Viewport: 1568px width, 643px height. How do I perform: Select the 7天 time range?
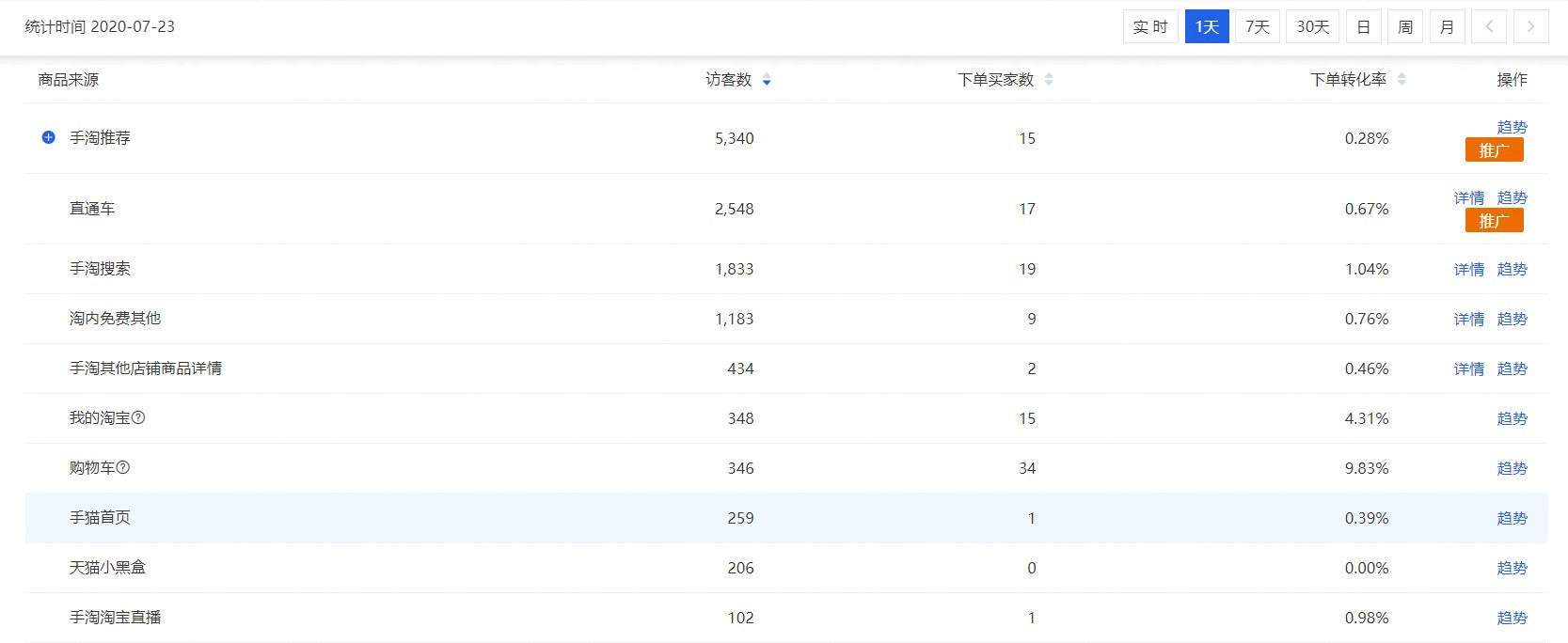click(x=1257, y=26)
